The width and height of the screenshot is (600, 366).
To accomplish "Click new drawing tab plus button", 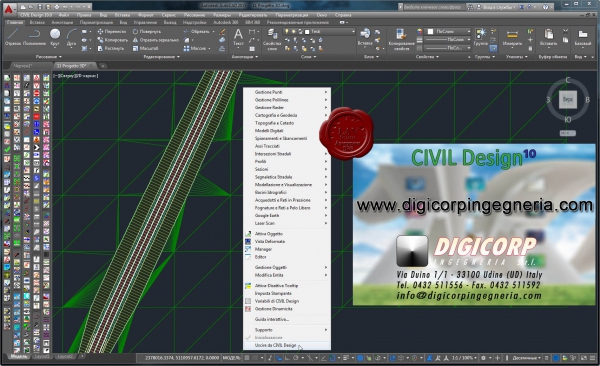I will coord(103,66).
